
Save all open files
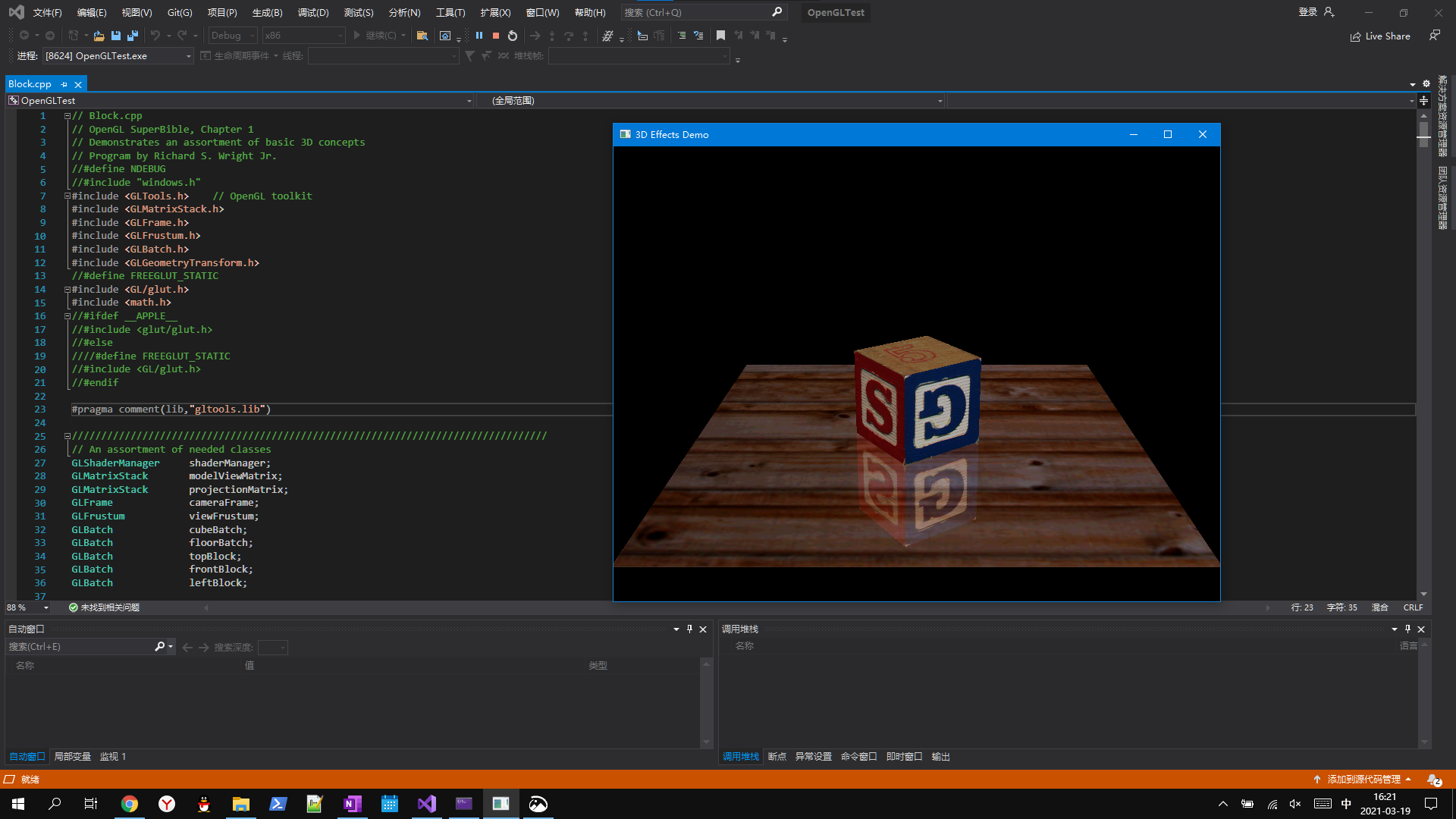[x=133, y=36]
